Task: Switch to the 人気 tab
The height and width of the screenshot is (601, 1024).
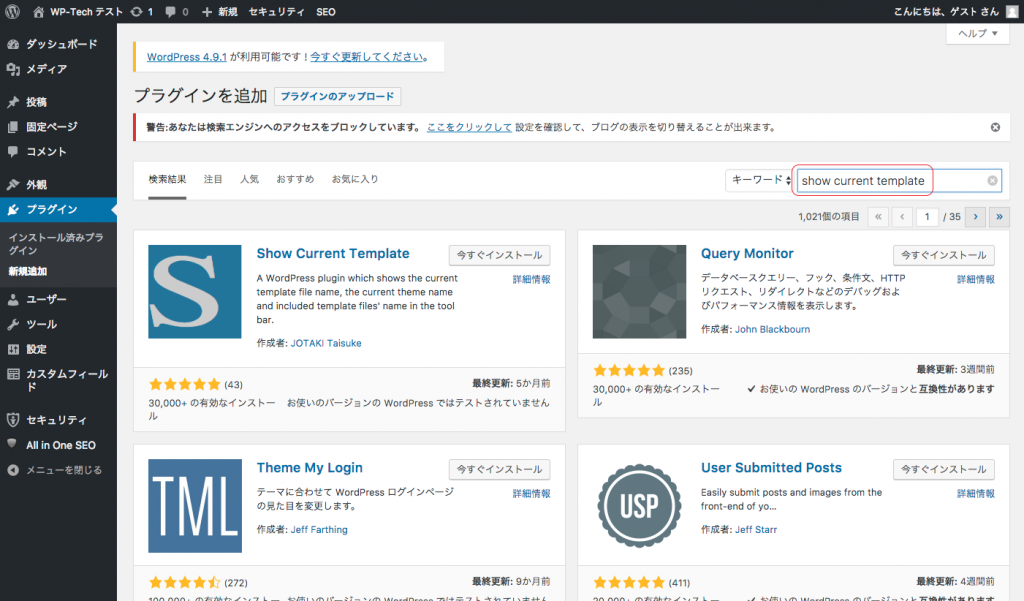Action: click(249, 180)
